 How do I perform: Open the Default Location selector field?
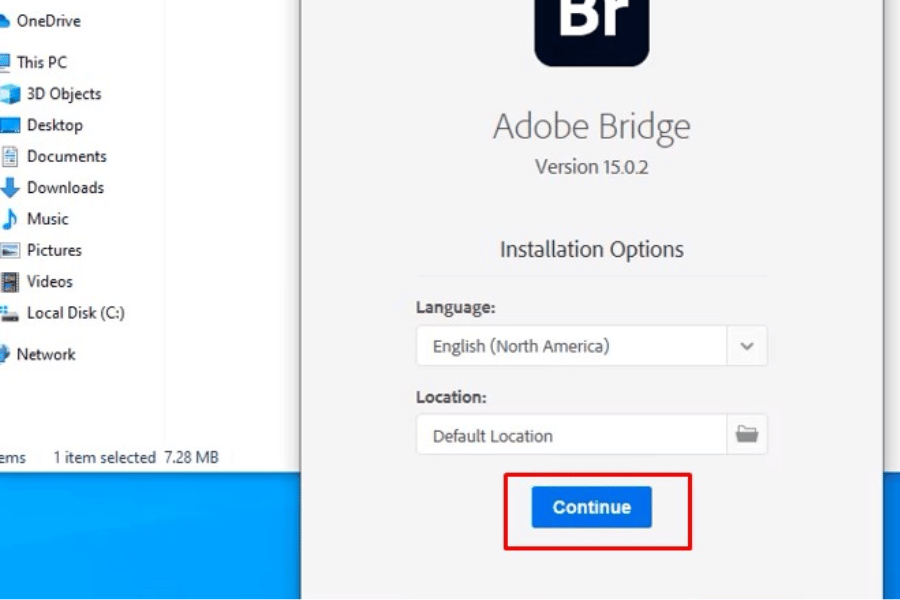(571, 435)
